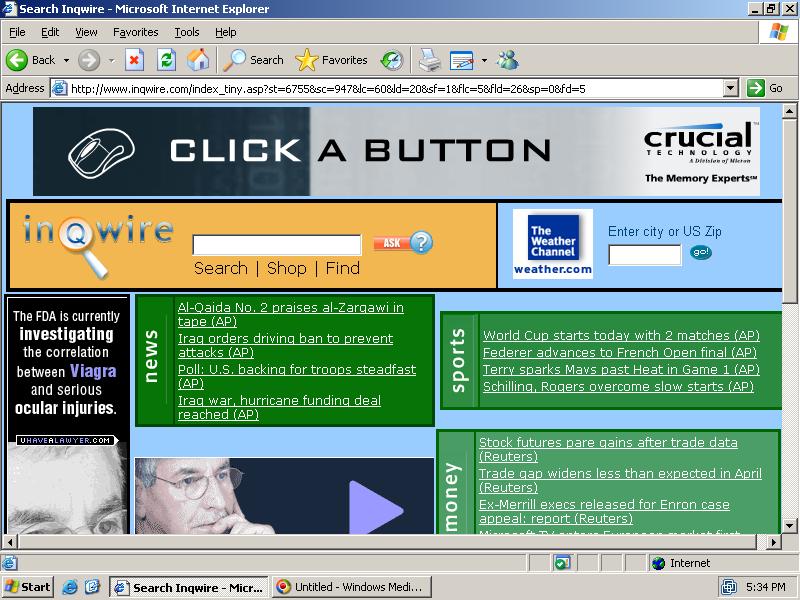
Task: Click the vertical scrollbar down arrow
Action: click(789, 525)
